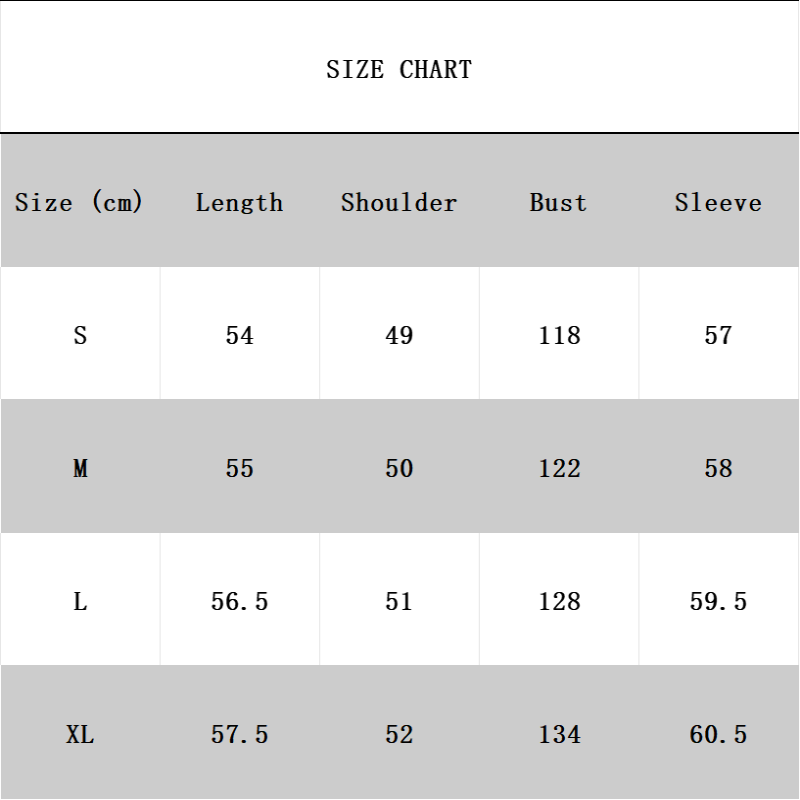Select the Shoulder value 52

click(x=399, y=734)
